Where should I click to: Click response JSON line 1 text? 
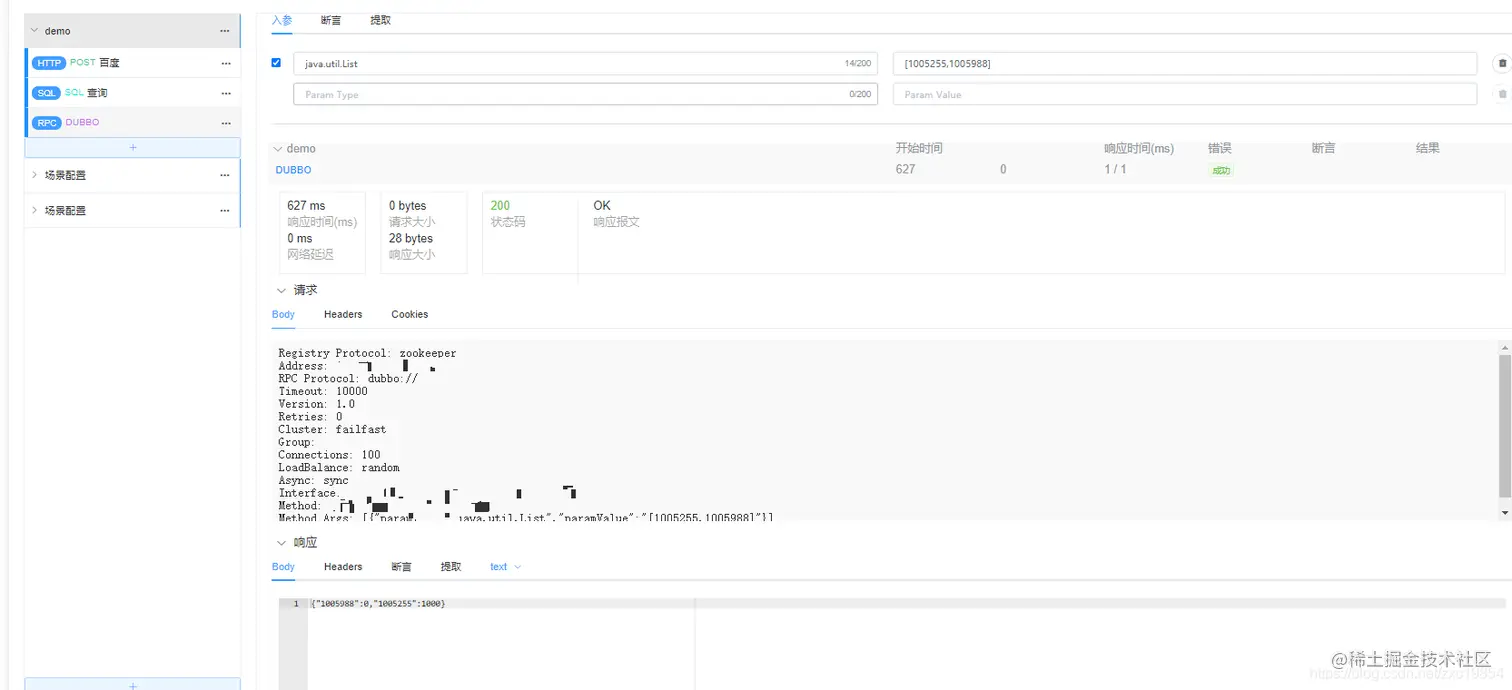(x=378, y=604)
